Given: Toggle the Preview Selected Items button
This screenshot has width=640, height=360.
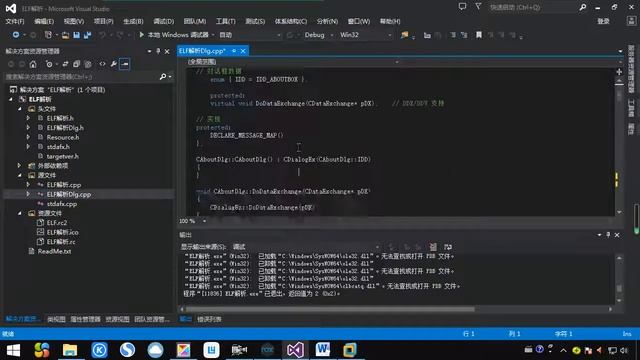Looking at the screenshot, I should coord(125,64).
